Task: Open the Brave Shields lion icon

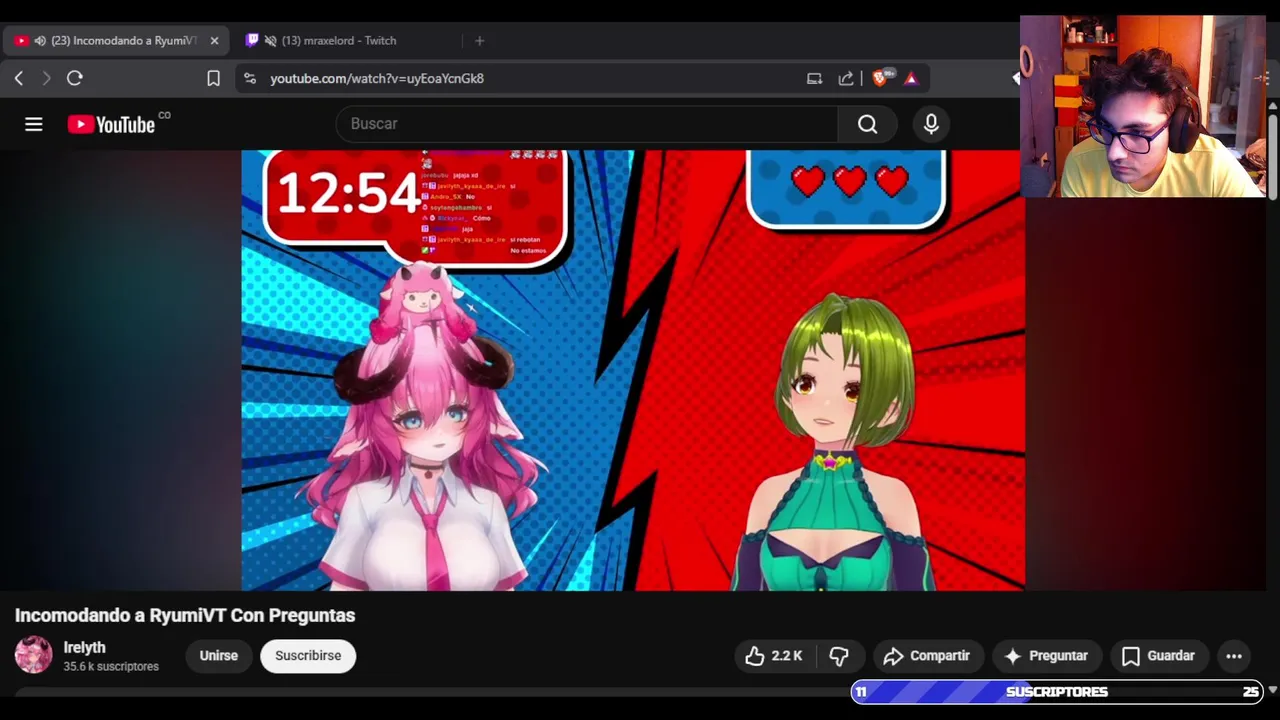Action: (881, 78)
